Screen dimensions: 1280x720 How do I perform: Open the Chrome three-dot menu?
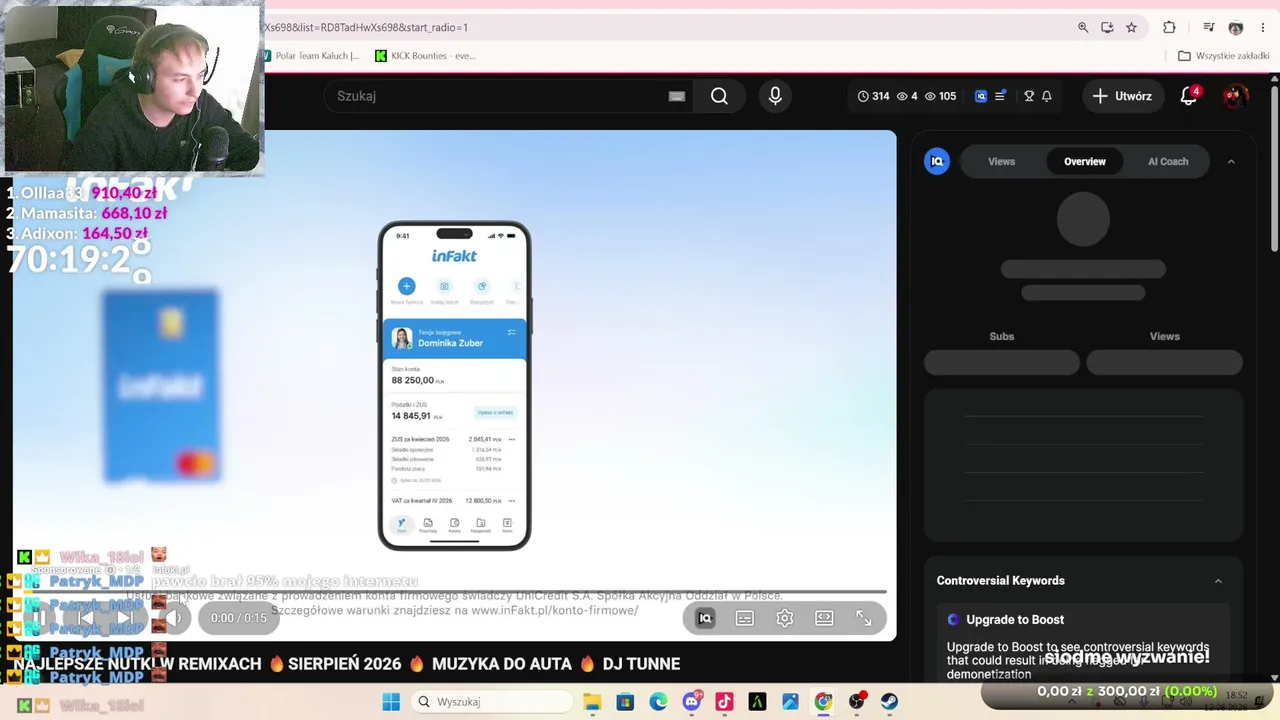(1262, 27)
